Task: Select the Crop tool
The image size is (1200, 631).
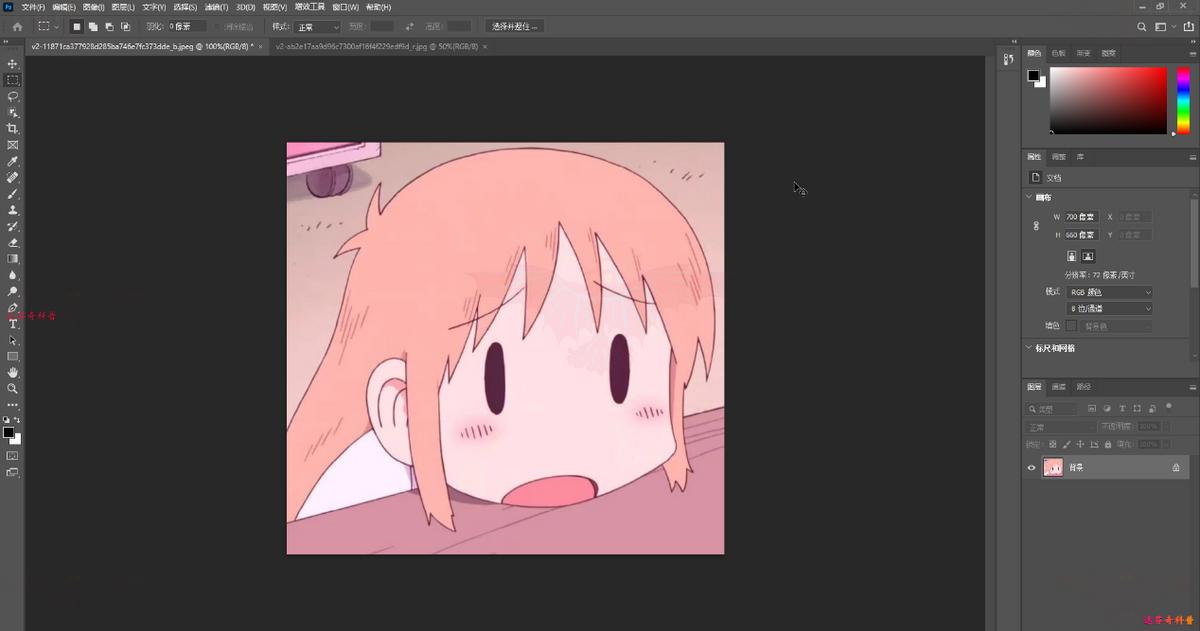Action: [x=13, y=129]
